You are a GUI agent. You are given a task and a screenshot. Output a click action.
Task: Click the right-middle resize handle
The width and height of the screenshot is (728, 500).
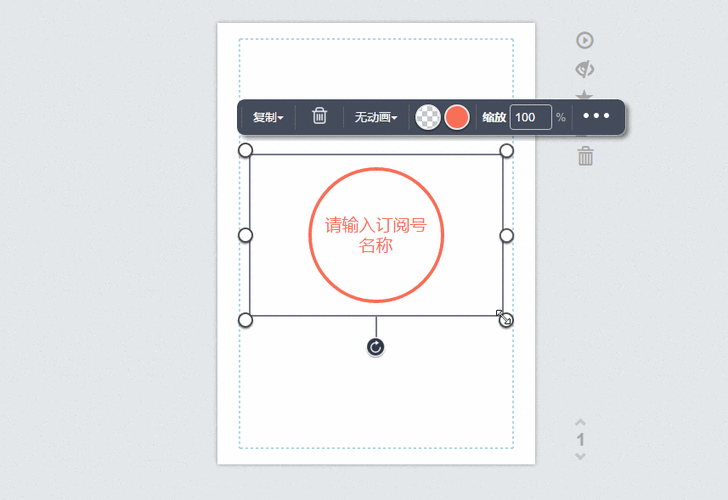[x=507, y=235]
